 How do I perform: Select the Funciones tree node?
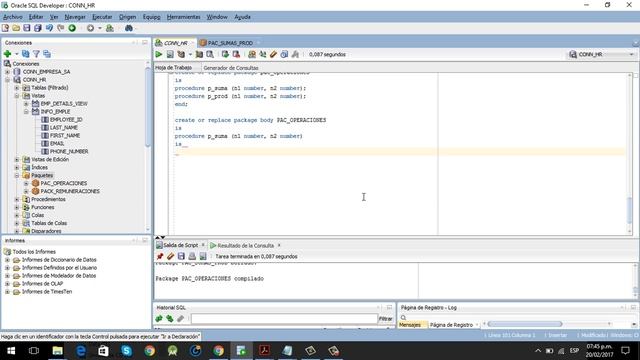[x=42, y=207]
